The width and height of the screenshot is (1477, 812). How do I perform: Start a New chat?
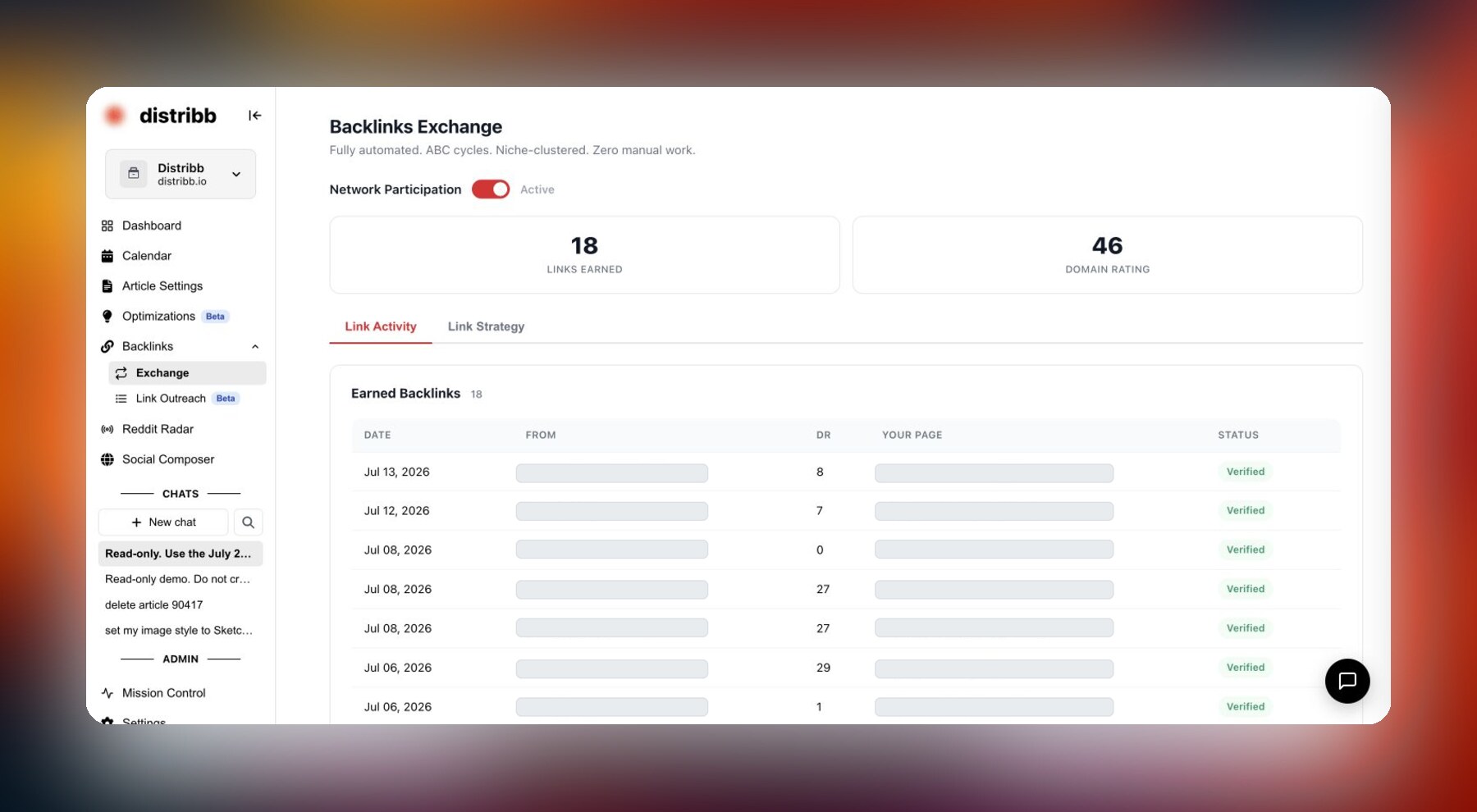tap(163, 522)
